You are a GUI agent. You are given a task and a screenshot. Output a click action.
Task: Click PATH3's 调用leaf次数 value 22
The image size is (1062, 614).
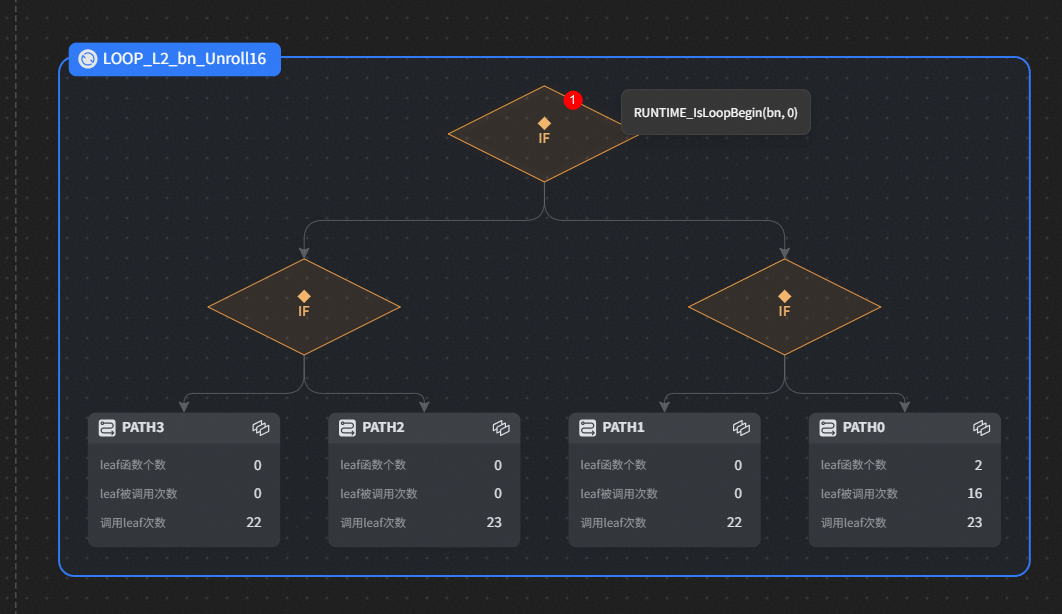pos(254,523)
